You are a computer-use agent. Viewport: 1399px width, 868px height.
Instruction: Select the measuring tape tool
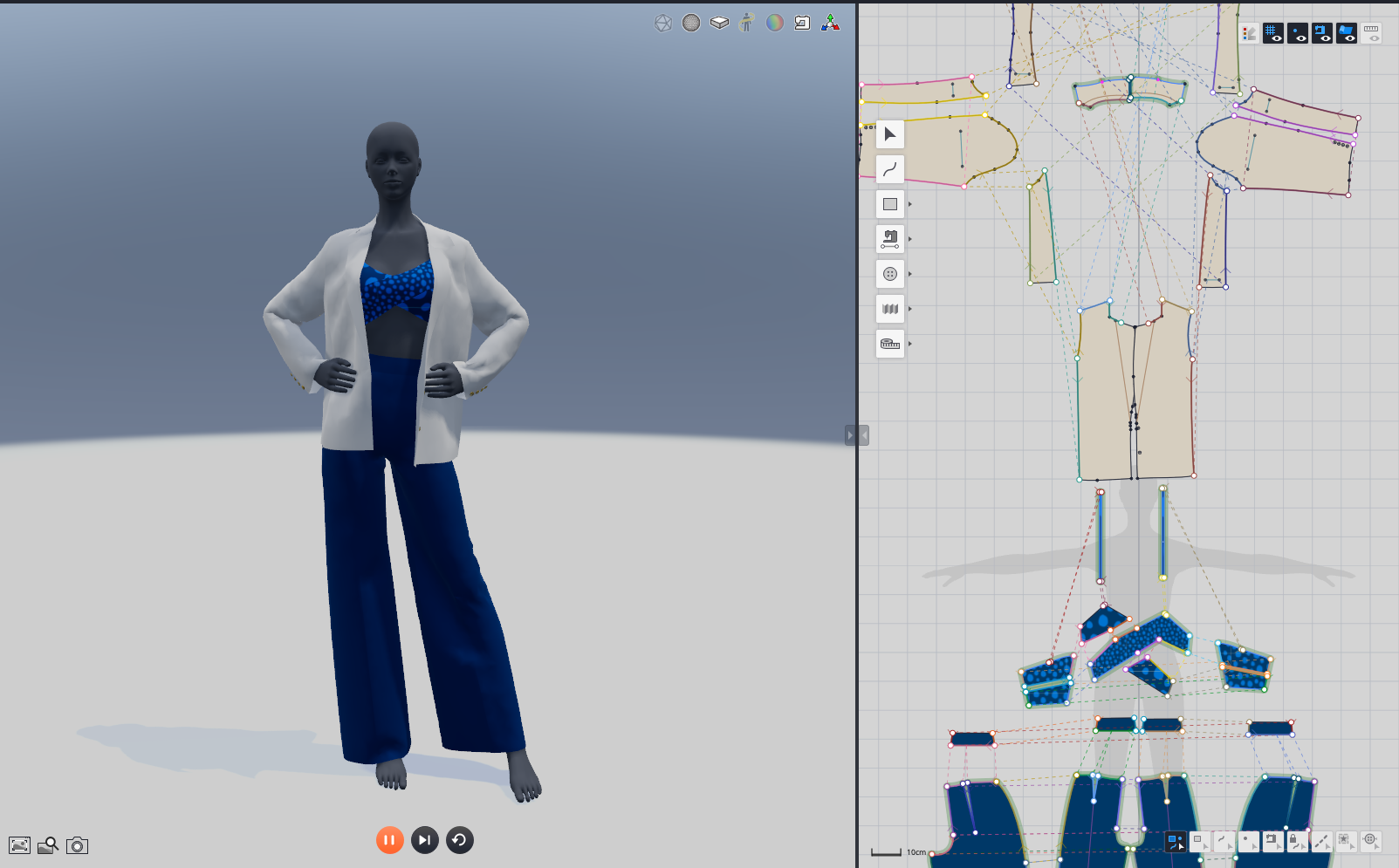[x=889, y=344]
